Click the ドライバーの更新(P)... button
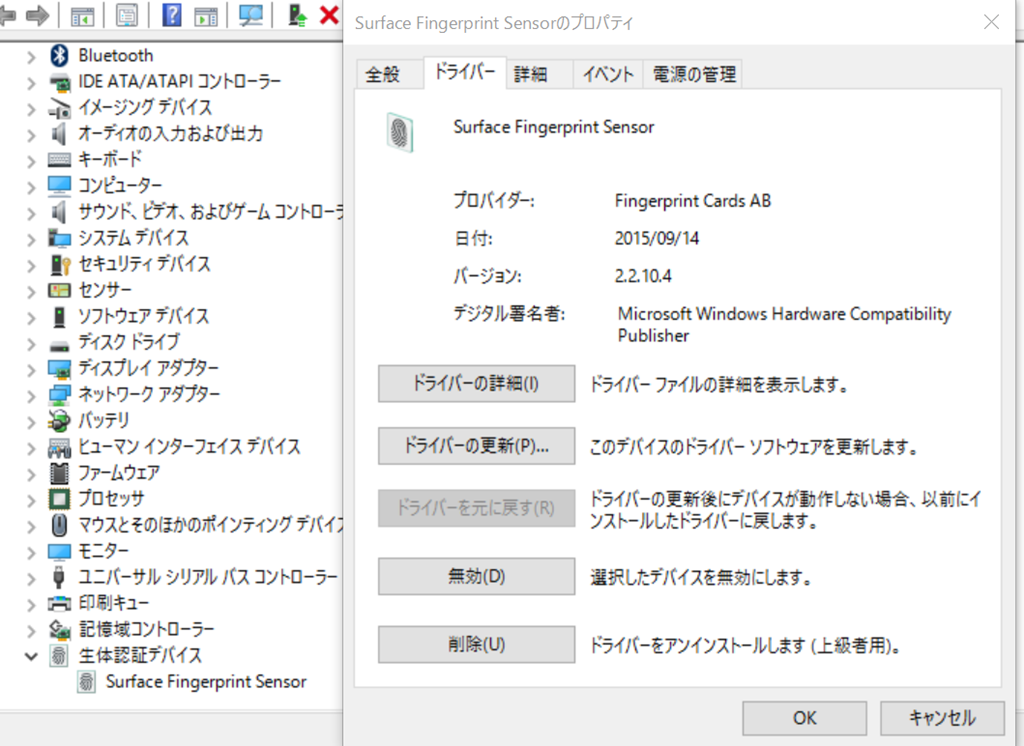The image size is (1024, 746). (476, 446)
